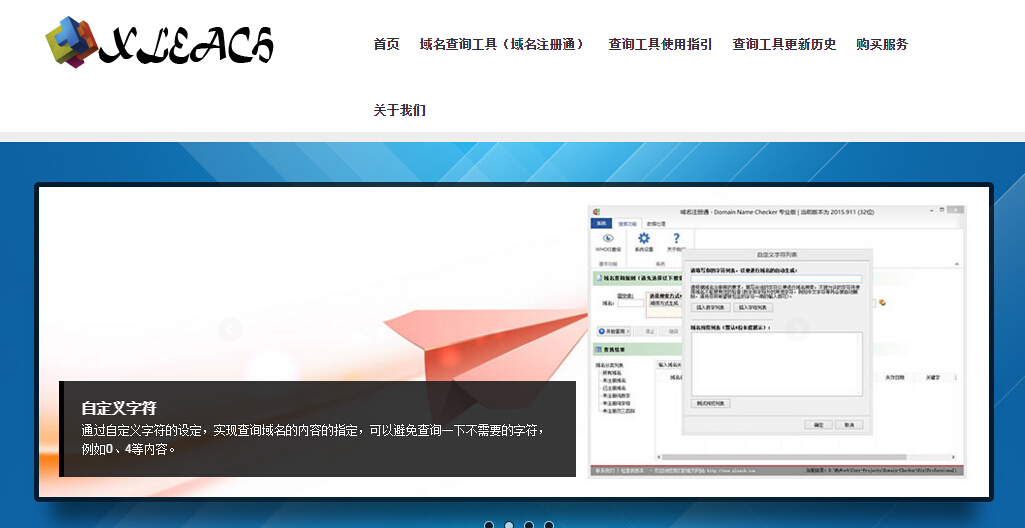Go to 查询工具使用指引 in navigation
This screenshot has width=1025, height=528.
tap(660, 44)
